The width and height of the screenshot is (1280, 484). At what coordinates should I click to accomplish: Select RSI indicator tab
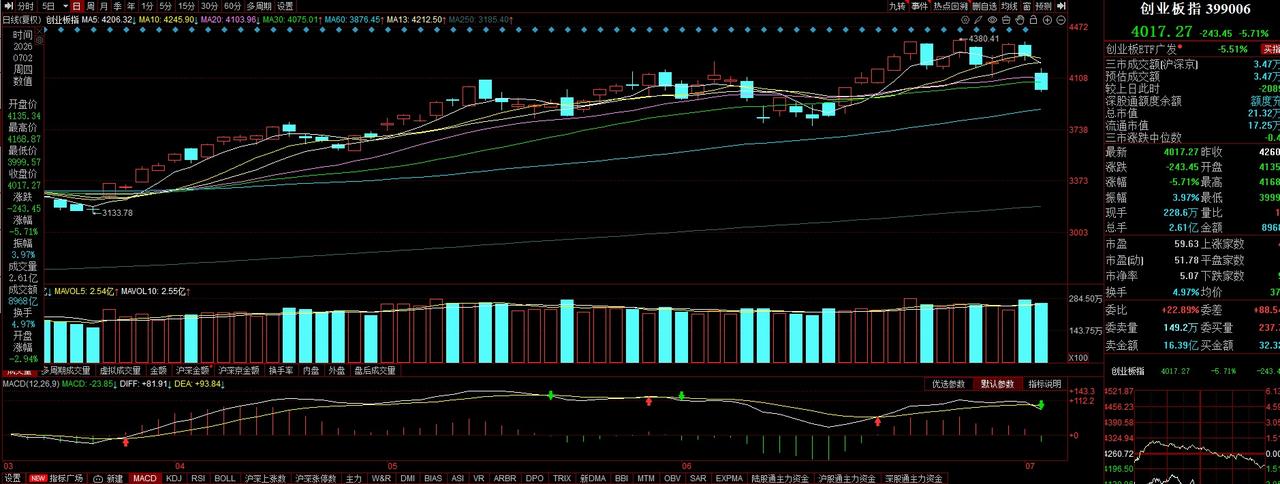(198, 478)
